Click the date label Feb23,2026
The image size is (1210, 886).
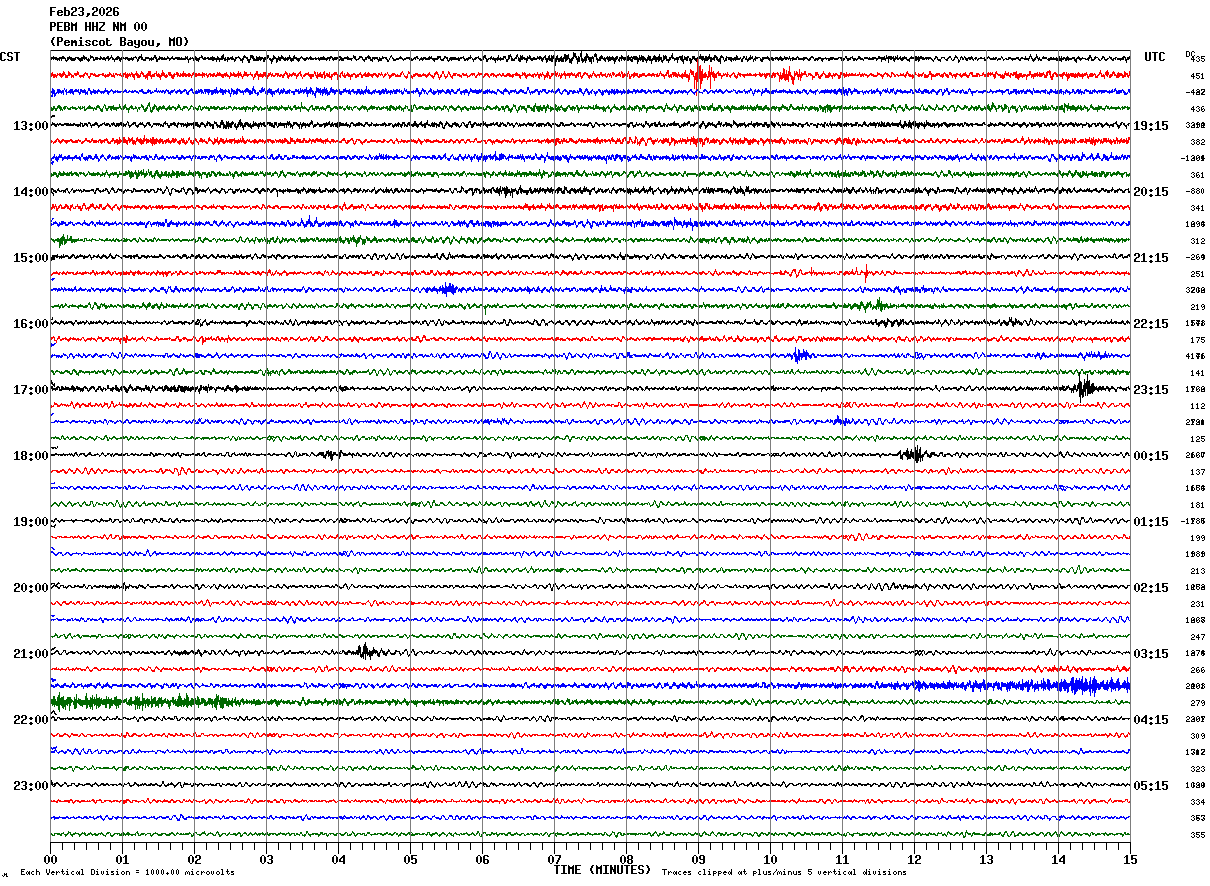[84, 12]
